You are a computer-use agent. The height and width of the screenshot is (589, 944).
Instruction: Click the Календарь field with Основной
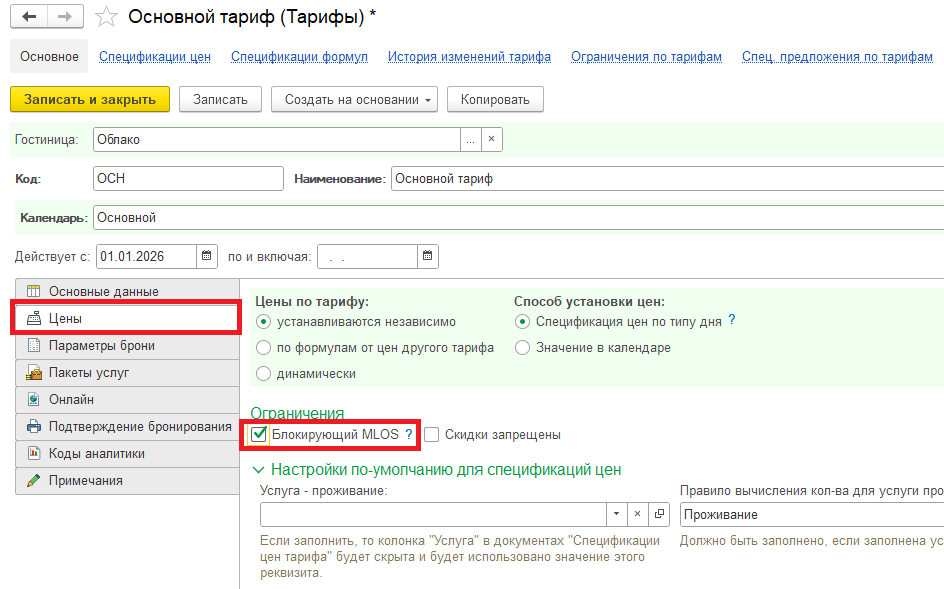[x=518, y=217]
